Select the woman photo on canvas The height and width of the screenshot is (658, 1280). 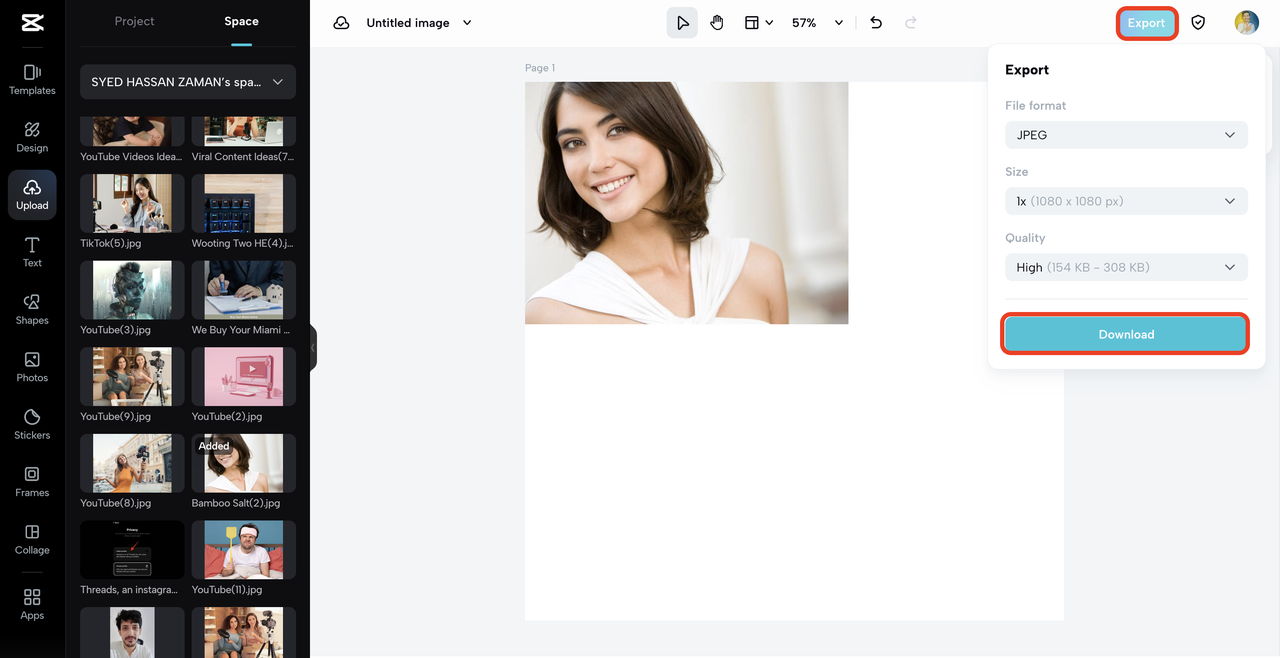[686, 203]
